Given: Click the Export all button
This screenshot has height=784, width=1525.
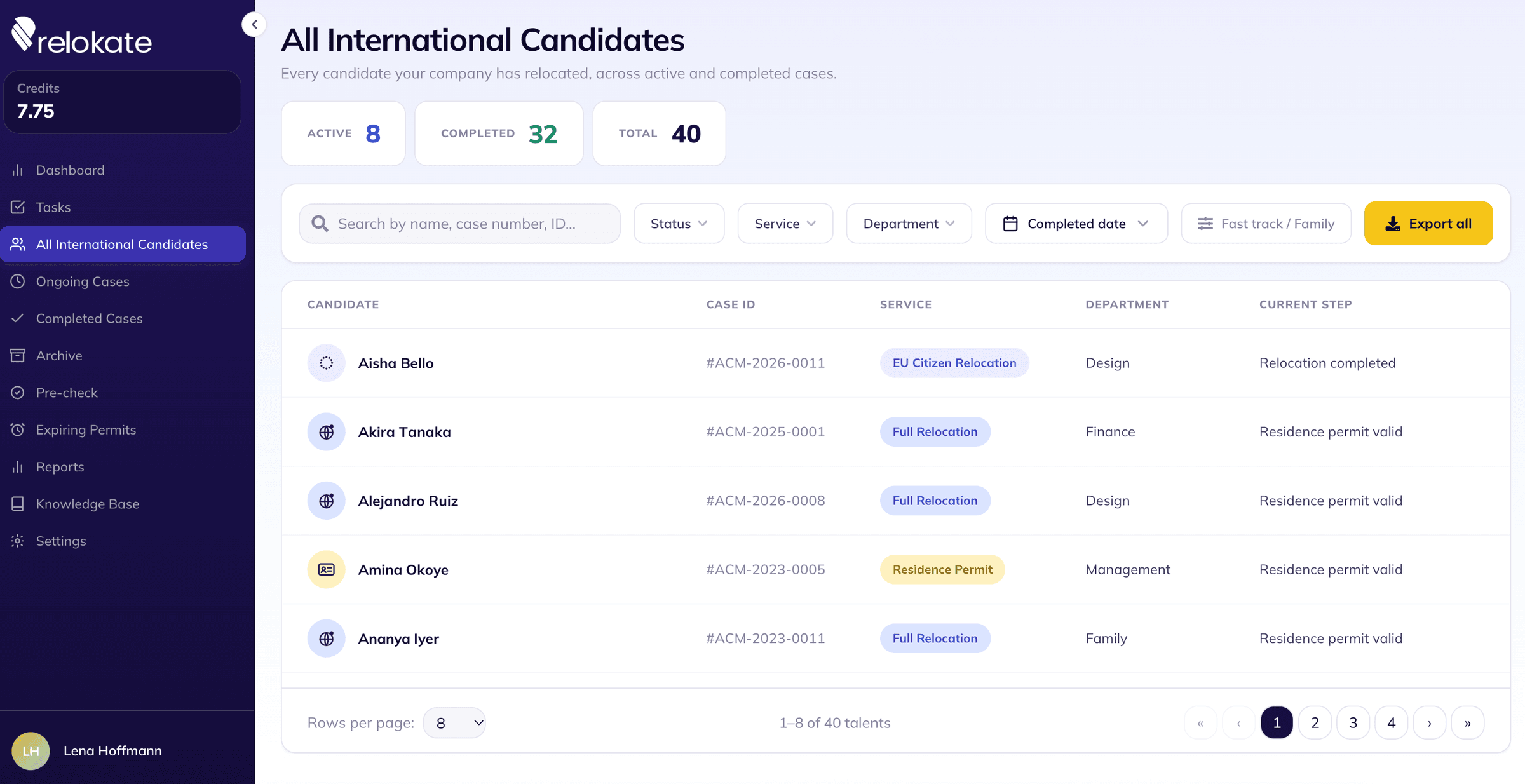Looking at the screenshot, I should tap(1428, 224).
